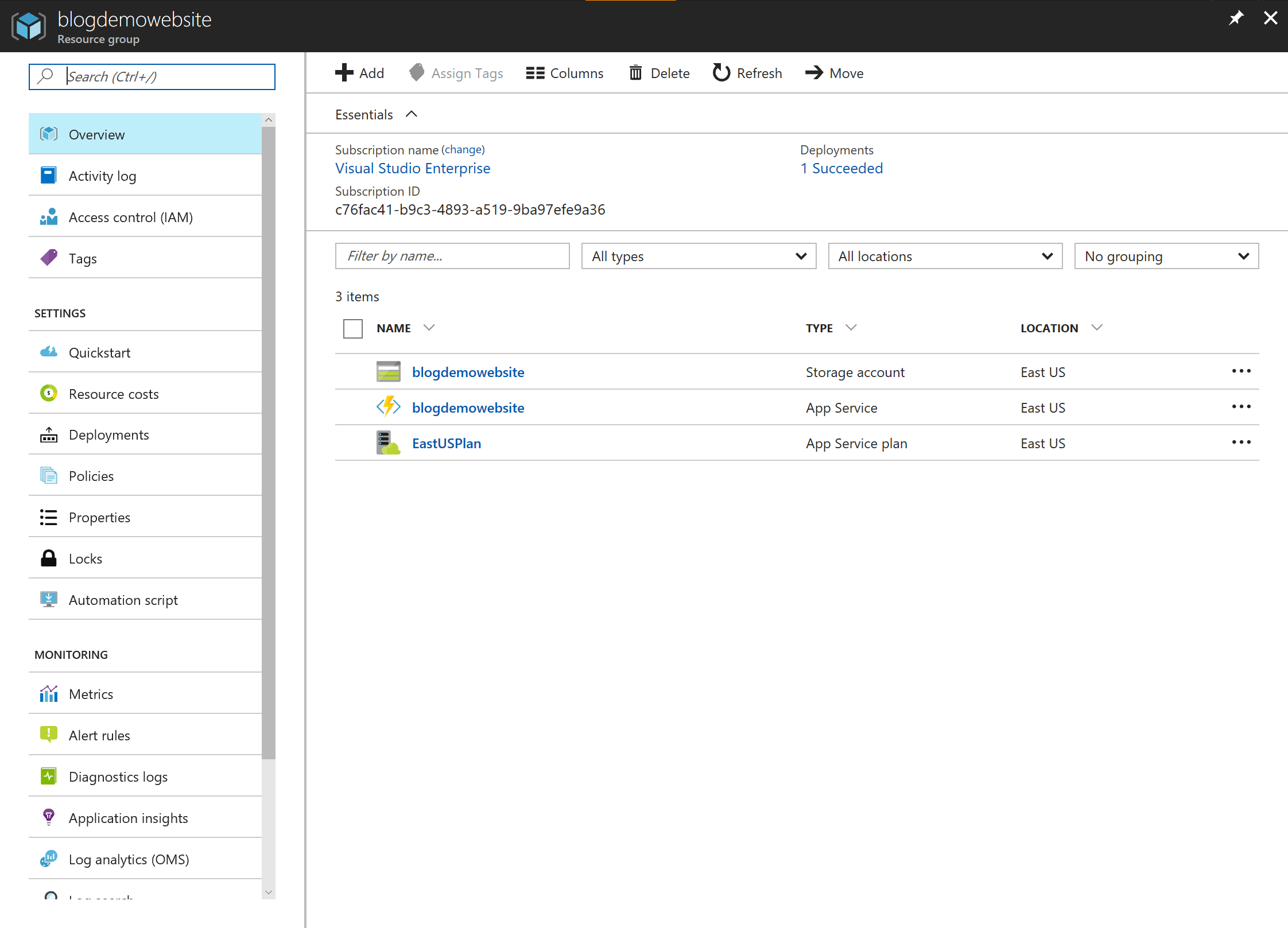Click the Locks padlock icon
Image resolution: width=1288 pixels, height=928 pixels.
pyautogui.click(x=49, y=558)
